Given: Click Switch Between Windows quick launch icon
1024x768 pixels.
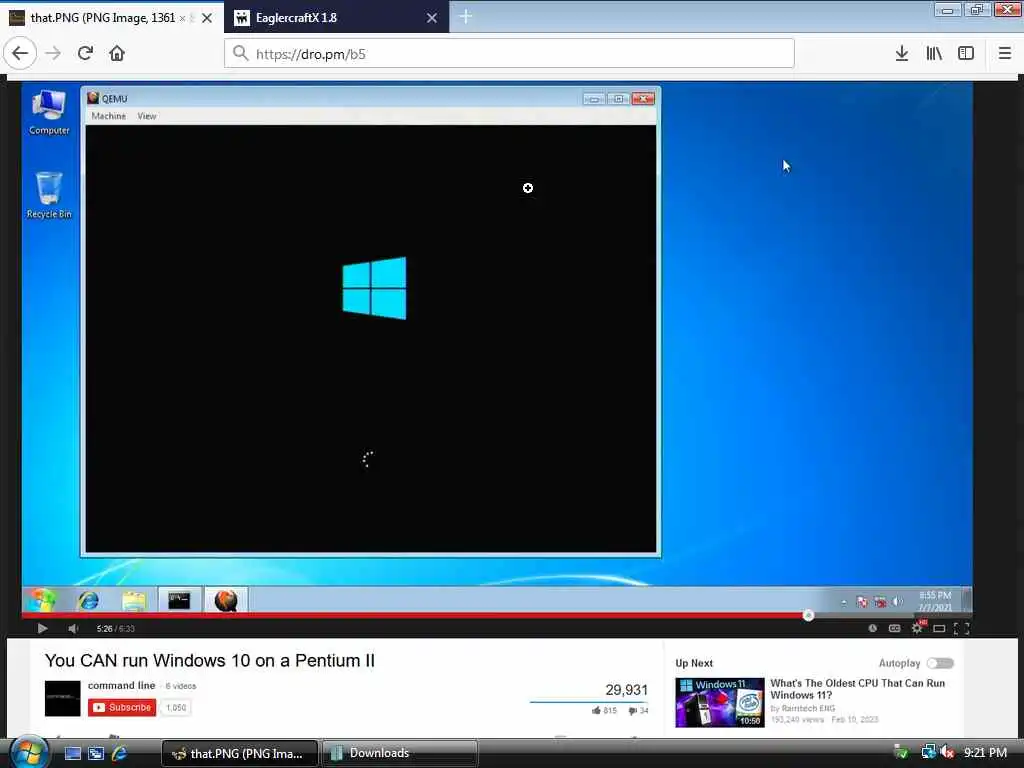Looking at the screenshot, I should (x=95, y=754).
